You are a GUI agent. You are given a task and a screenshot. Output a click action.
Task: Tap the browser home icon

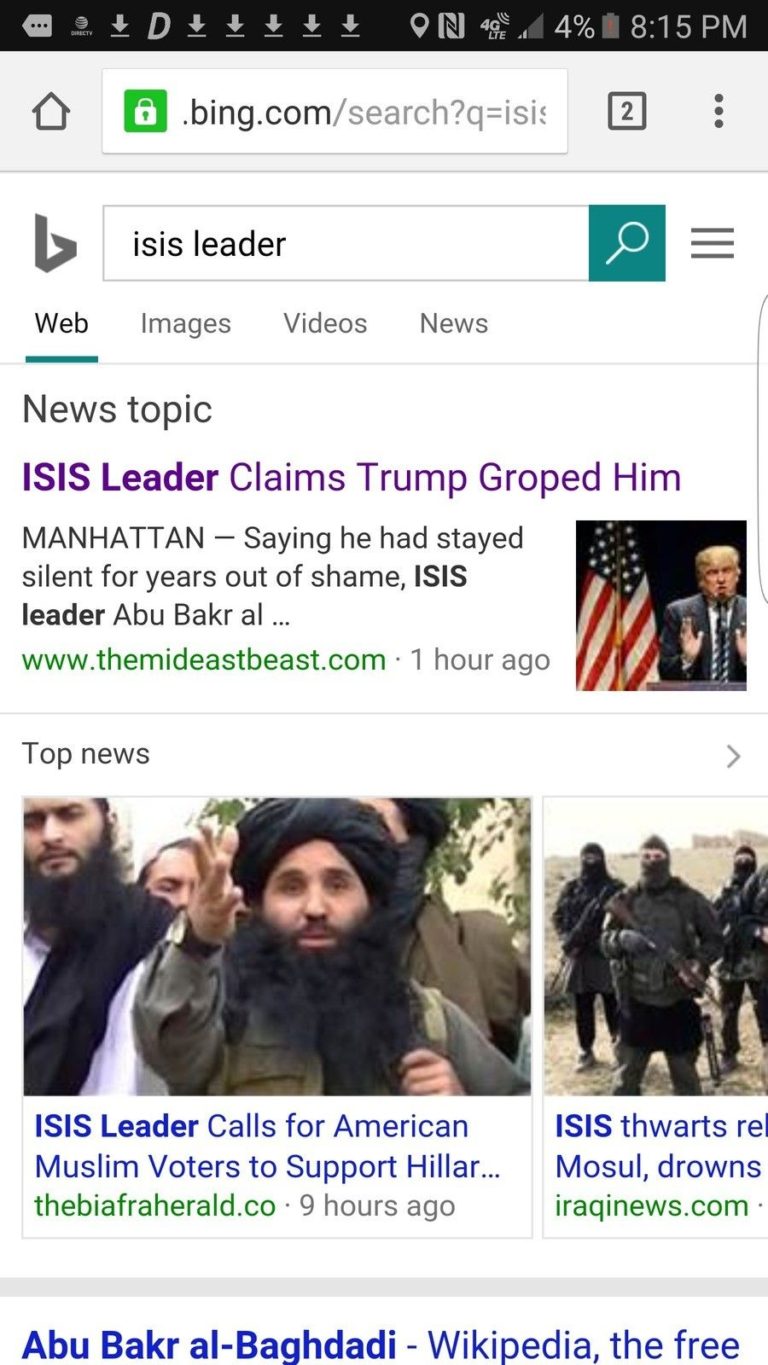[51, 111]
